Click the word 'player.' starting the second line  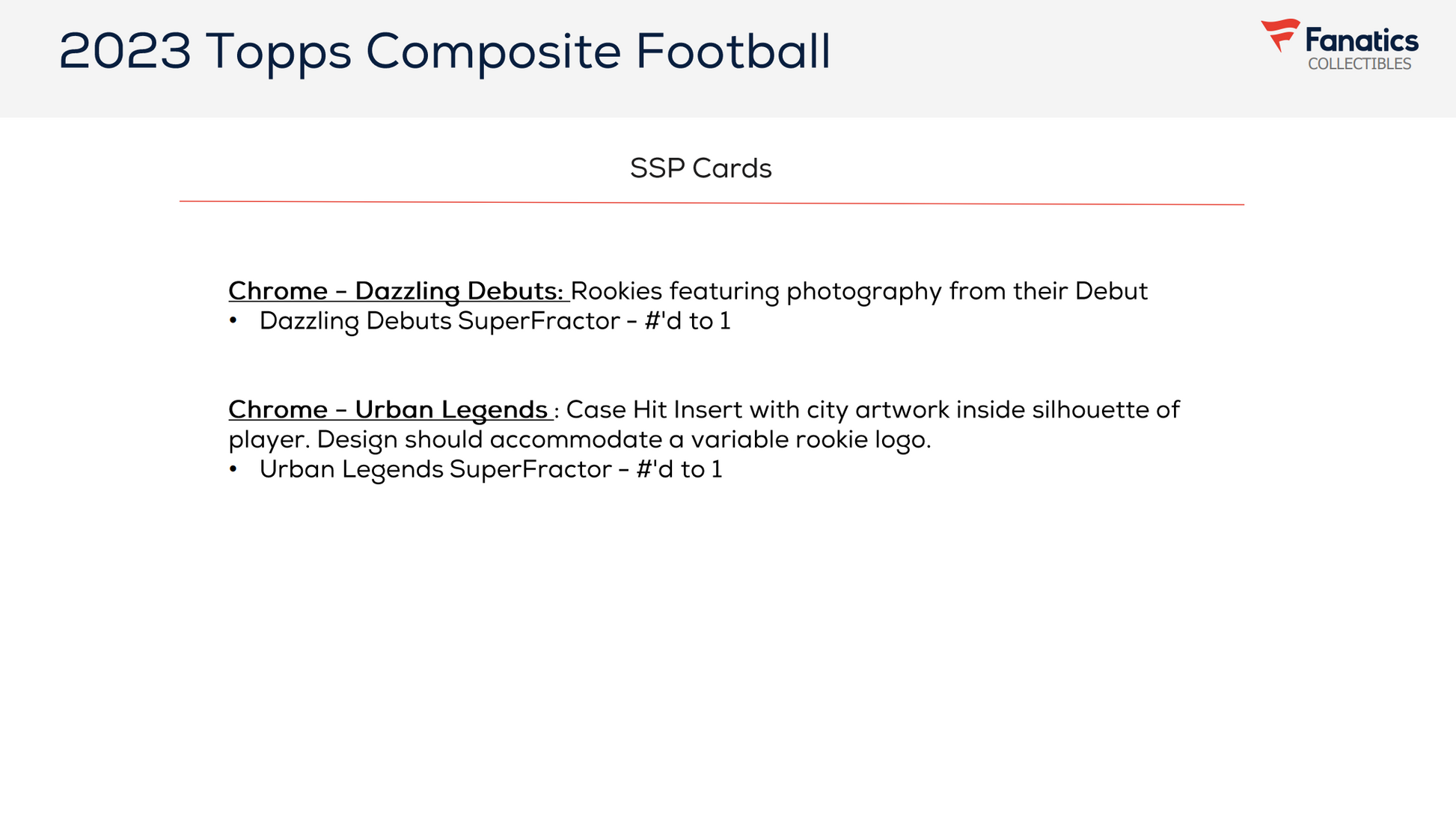pyautogui.click(x=269, y=440)
